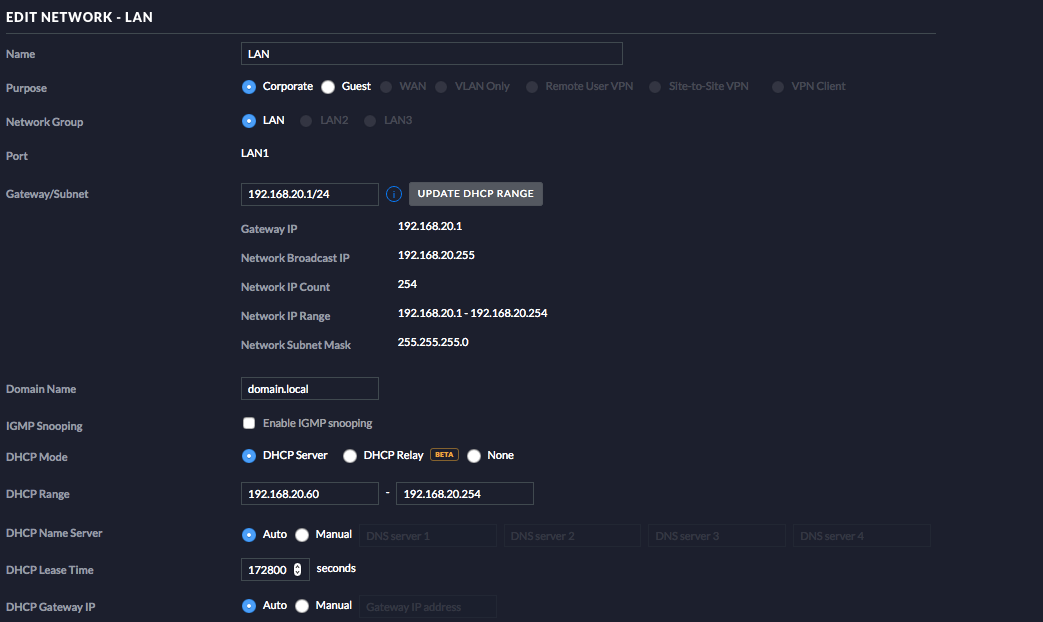Click the UPDATE DHCP RANGE button
This screenshot has height=622, width=1043.
[476, 194]
